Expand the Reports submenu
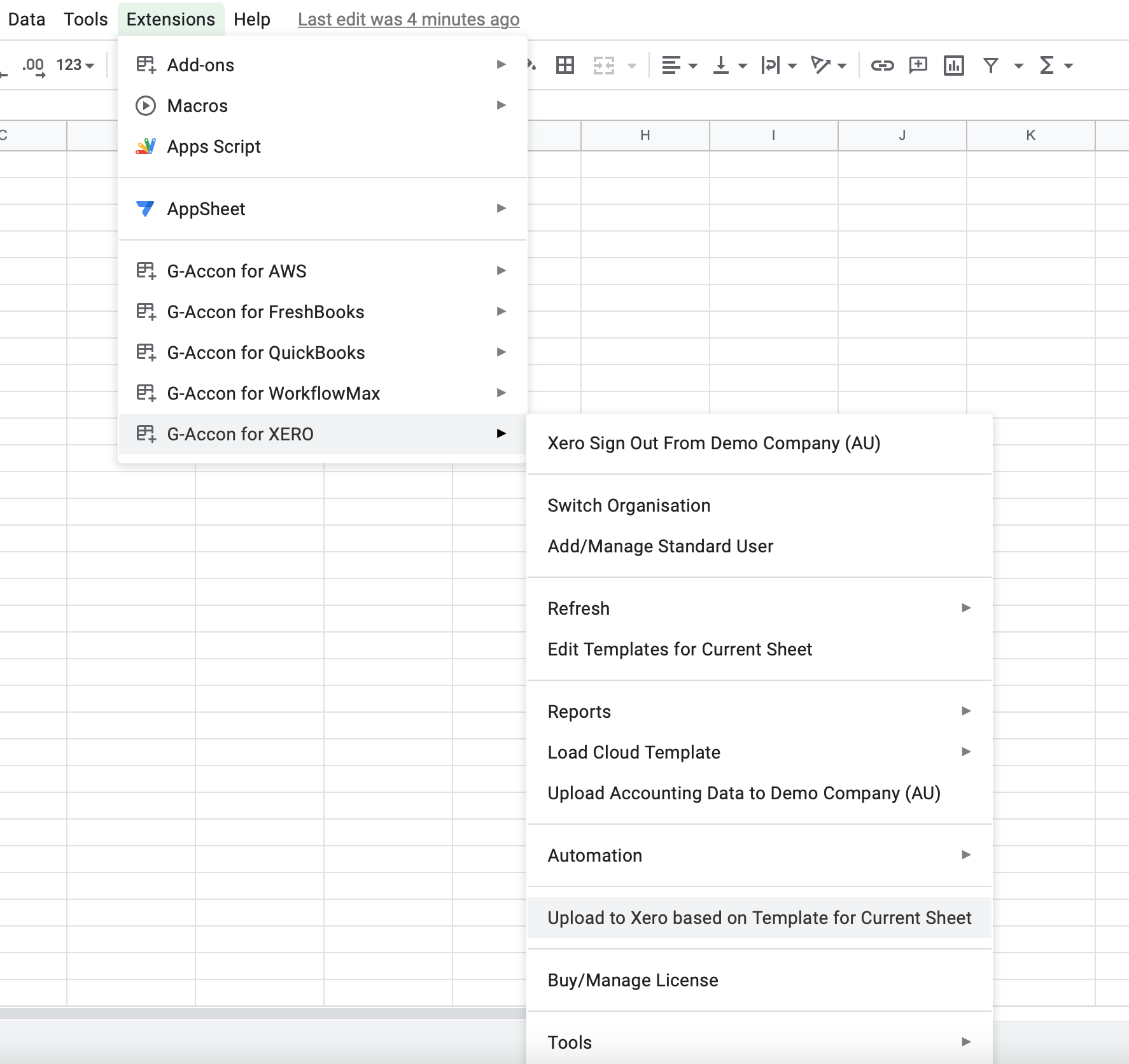Viewport: 1129px width, 1064px height. click(x=759, y=711)
